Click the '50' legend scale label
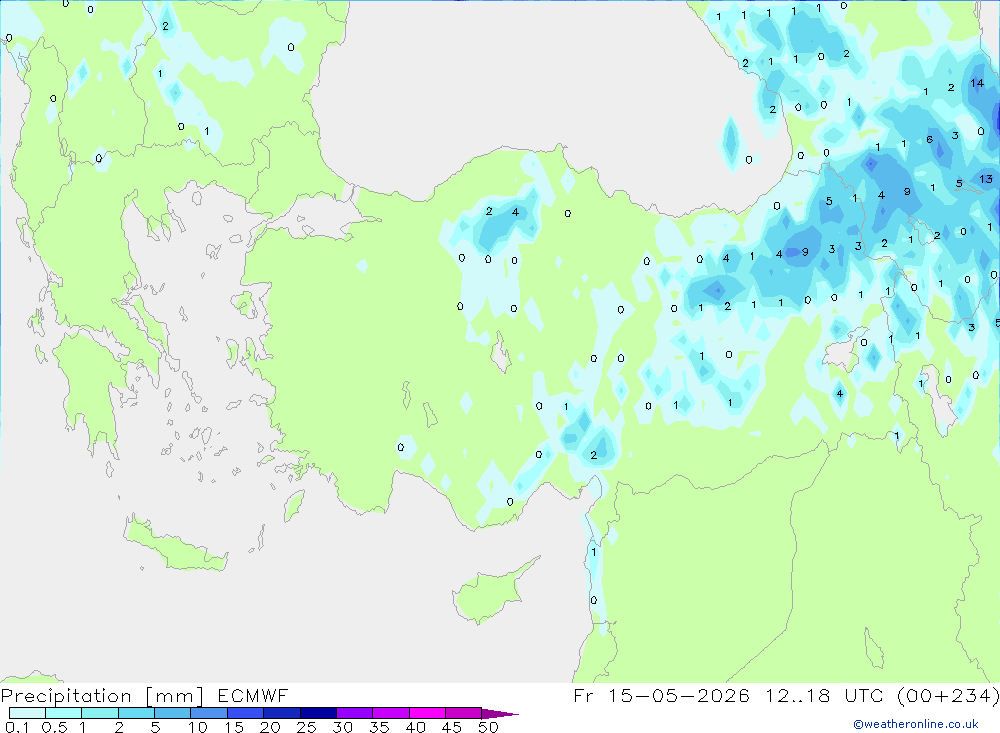 coord(488,727)
